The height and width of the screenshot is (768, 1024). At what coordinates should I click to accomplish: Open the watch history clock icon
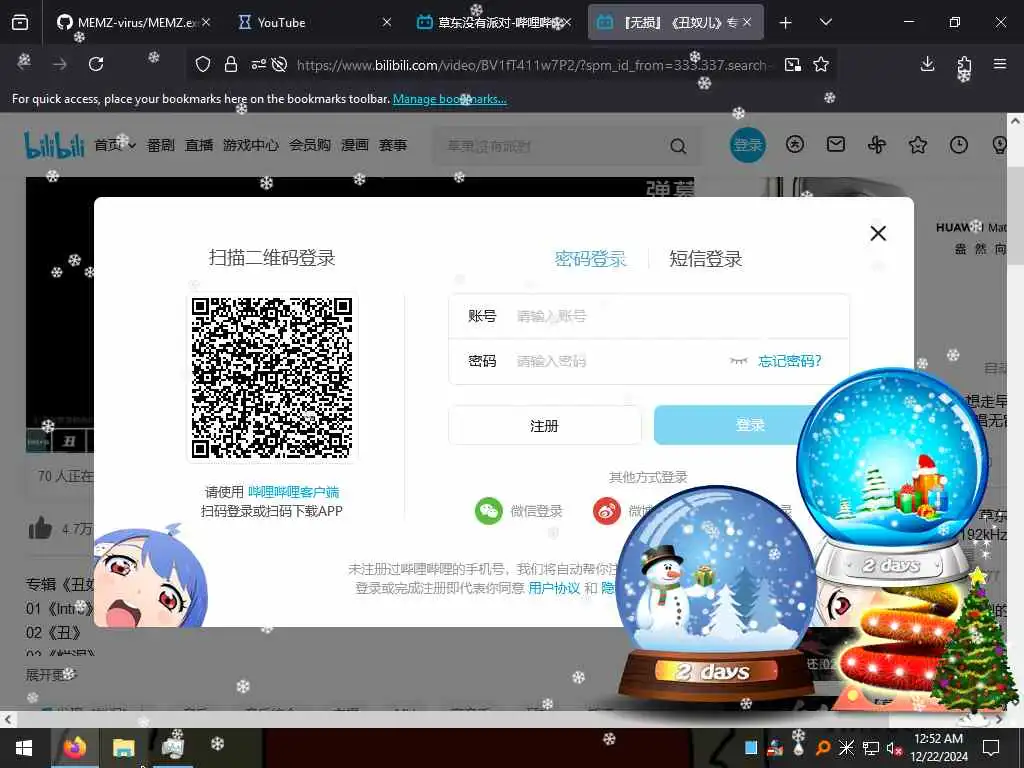pyautogui.click(x=959, y=144)
